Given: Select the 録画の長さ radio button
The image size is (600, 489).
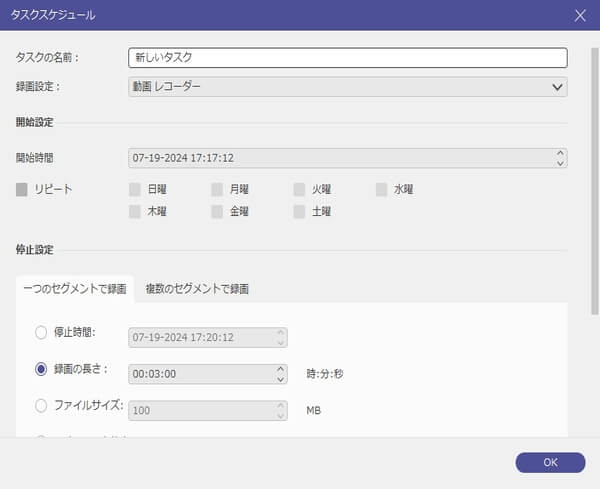Looking at the screenshot, I should tap(41, 369).
